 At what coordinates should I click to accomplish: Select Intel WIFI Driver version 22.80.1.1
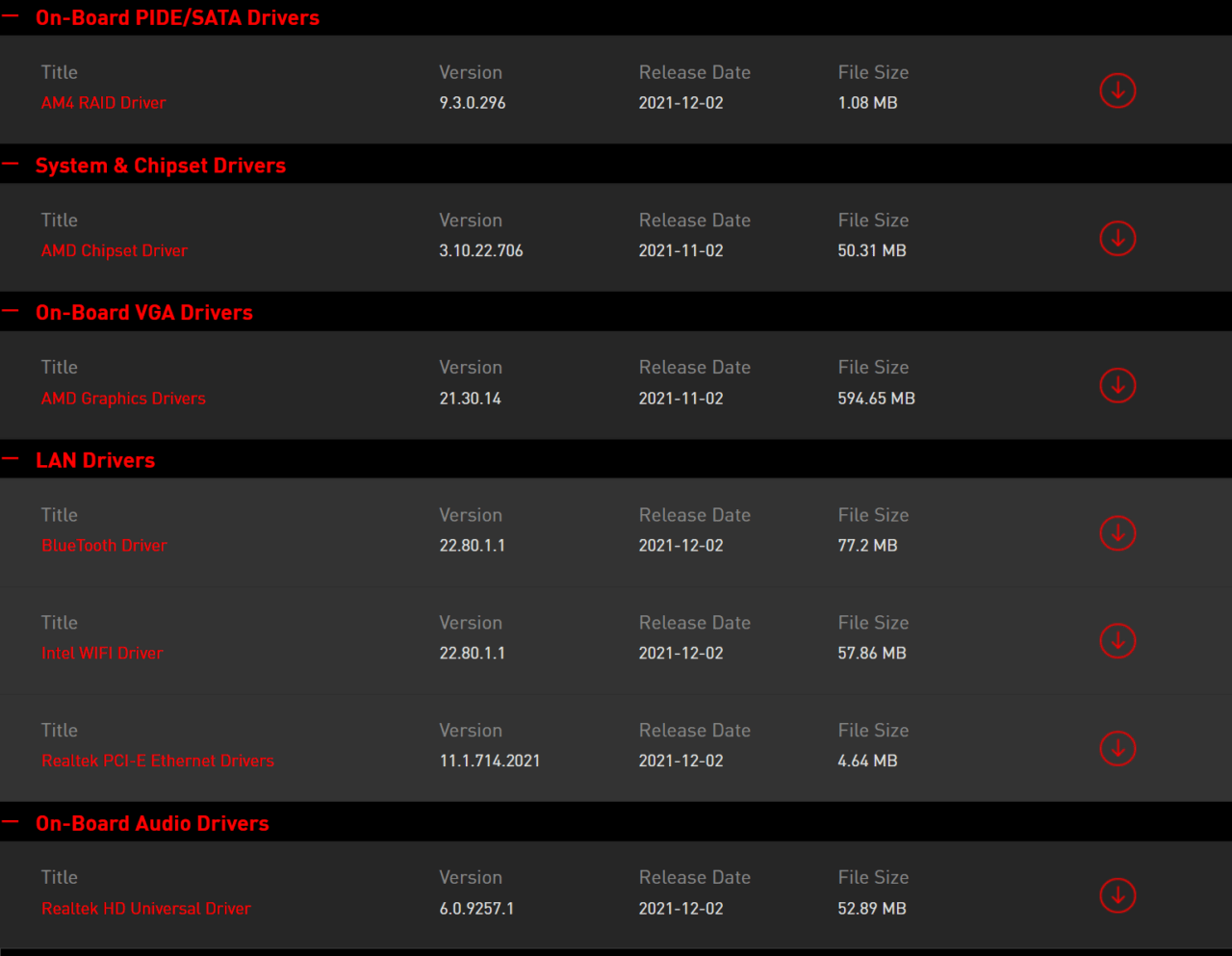click(x=473, y=653)
